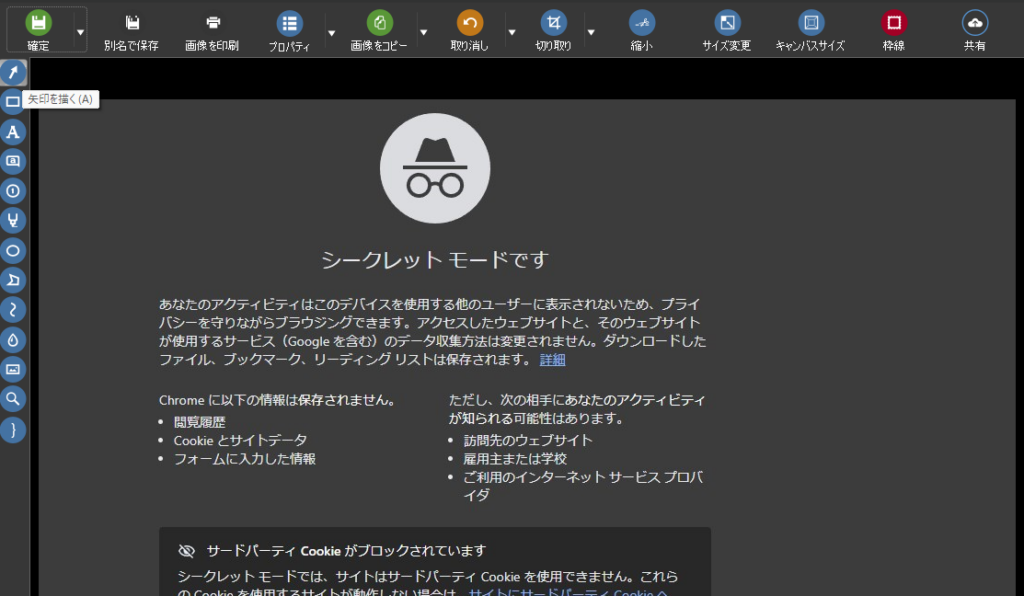
Task: Select the insert image tool
Action: coord(13,370)
